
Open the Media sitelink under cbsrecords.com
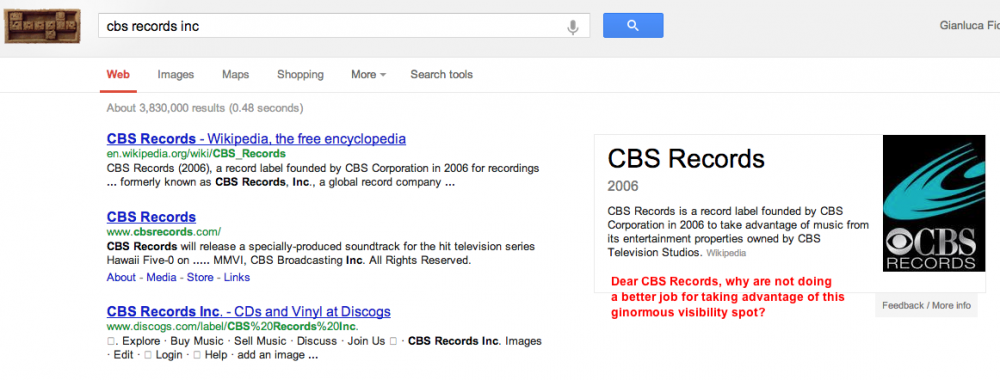[162, 277]
